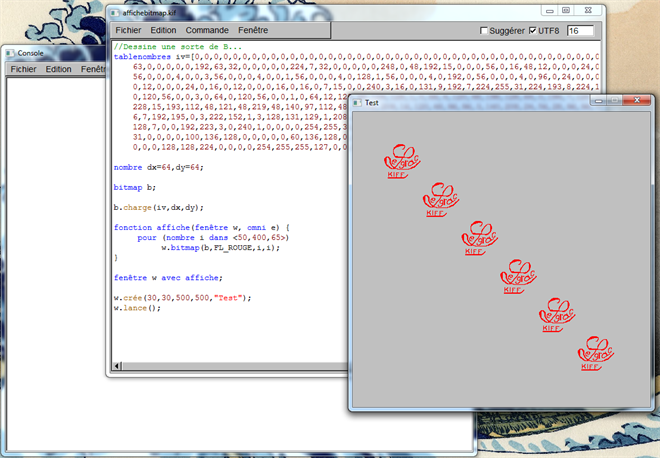Image resolution: width=660 pixels, height=458 pixels.
Task: Maximize the Test window
Action: point(615,101)
